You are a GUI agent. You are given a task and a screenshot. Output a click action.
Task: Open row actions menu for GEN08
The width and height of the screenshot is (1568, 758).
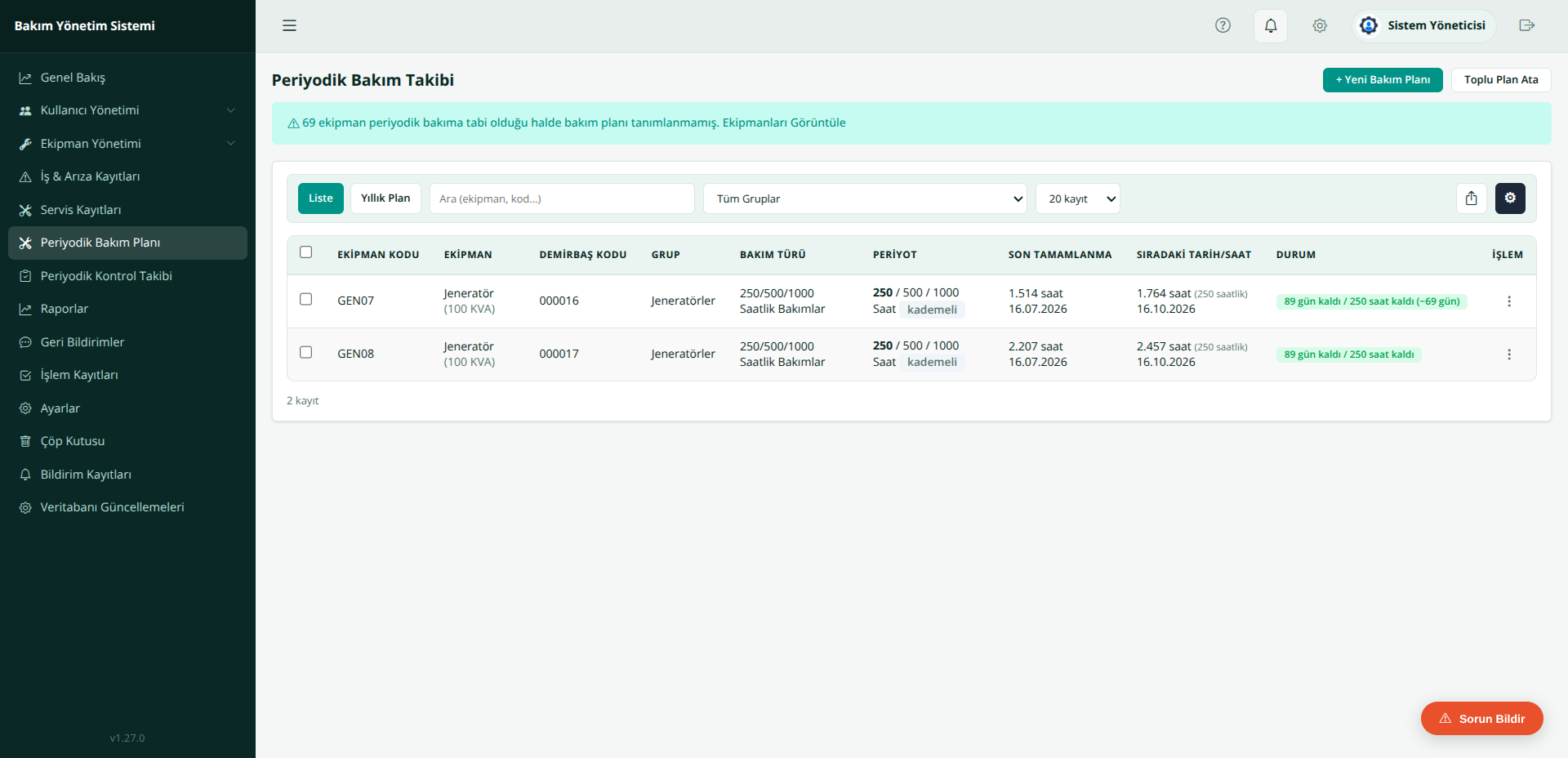pyautogui.click(x=1509, y=354)
